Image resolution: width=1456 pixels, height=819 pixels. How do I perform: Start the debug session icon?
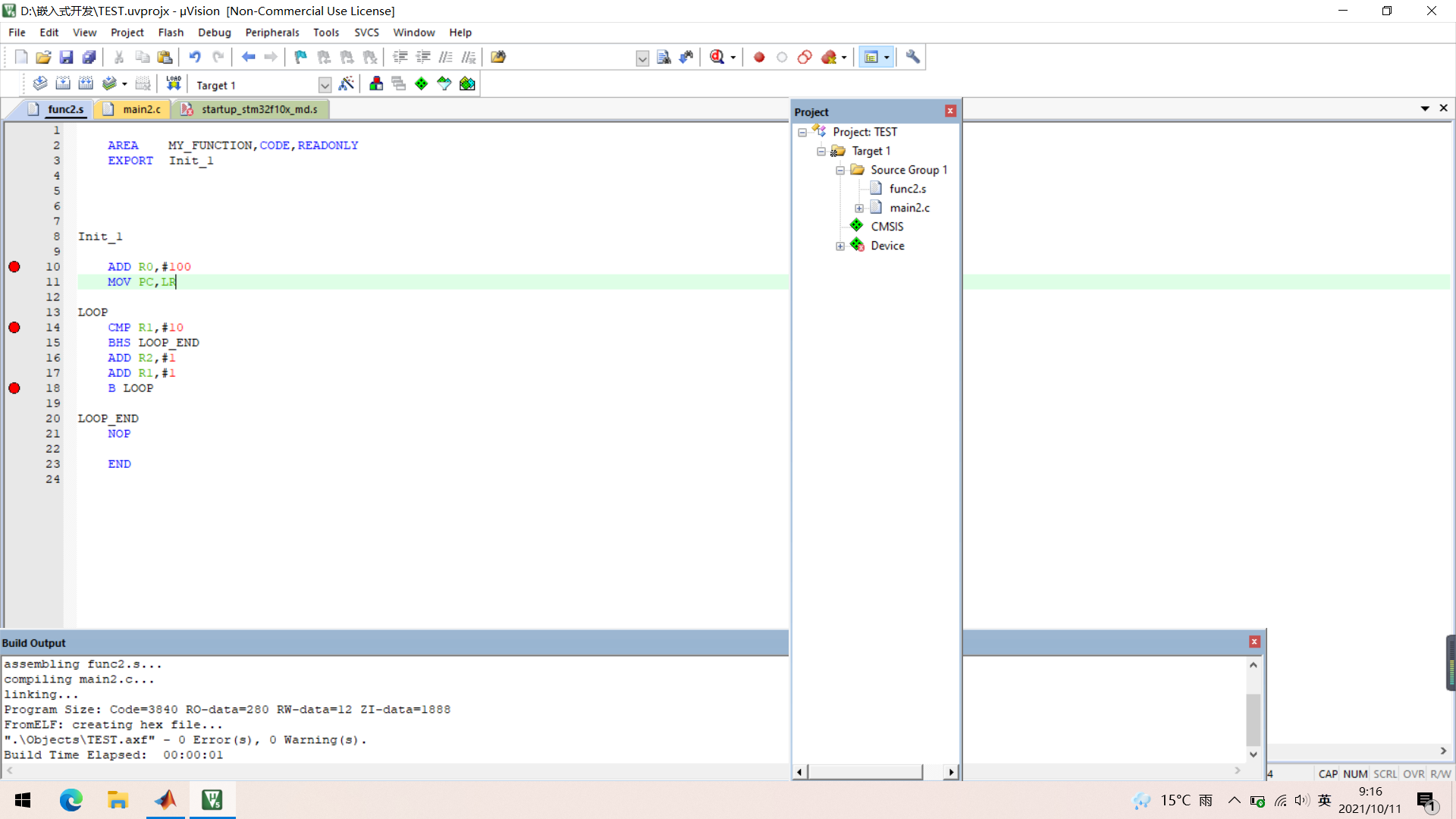(717, 57)
